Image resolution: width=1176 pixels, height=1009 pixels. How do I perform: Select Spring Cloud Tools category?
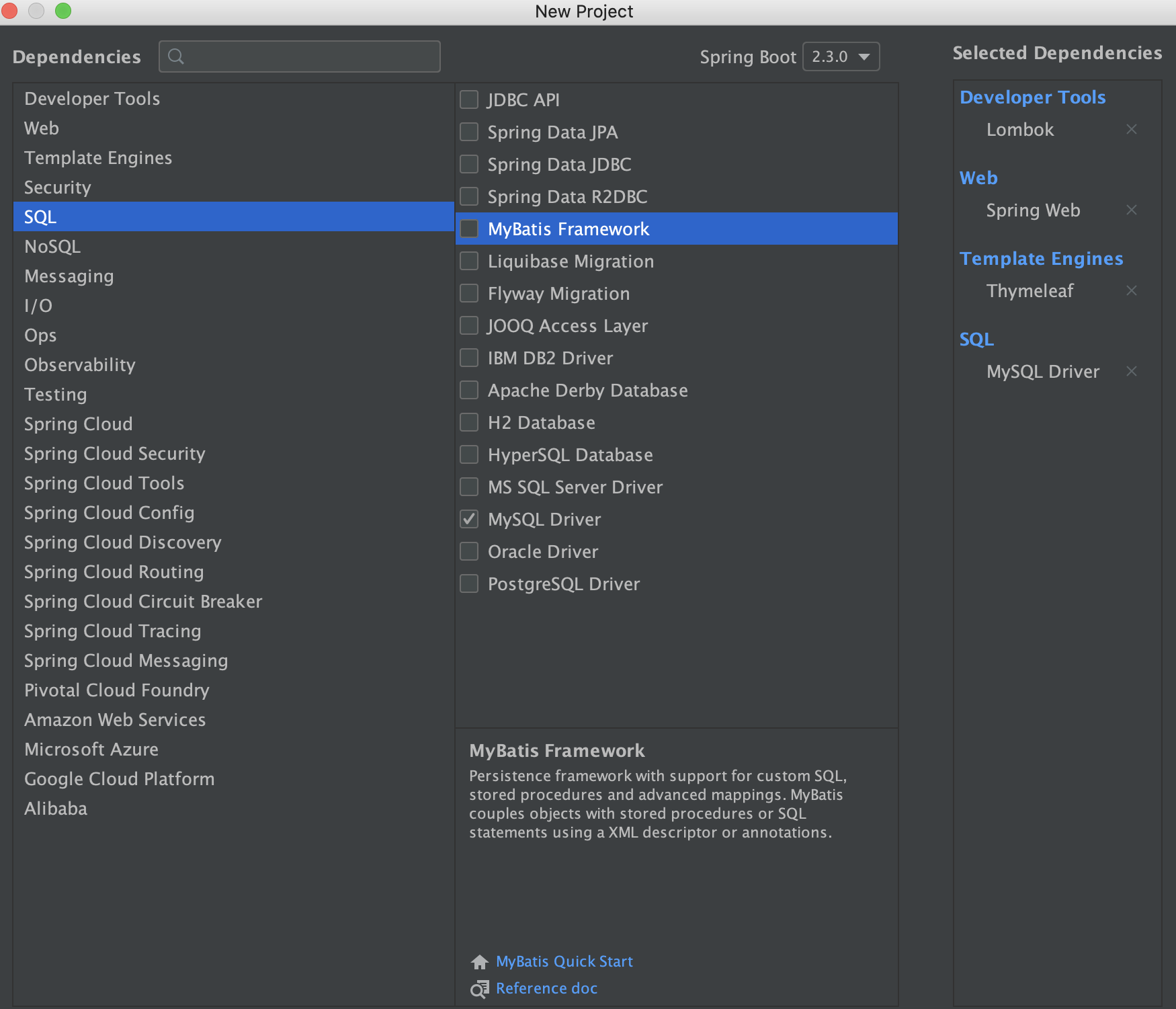tap(233, 483)
